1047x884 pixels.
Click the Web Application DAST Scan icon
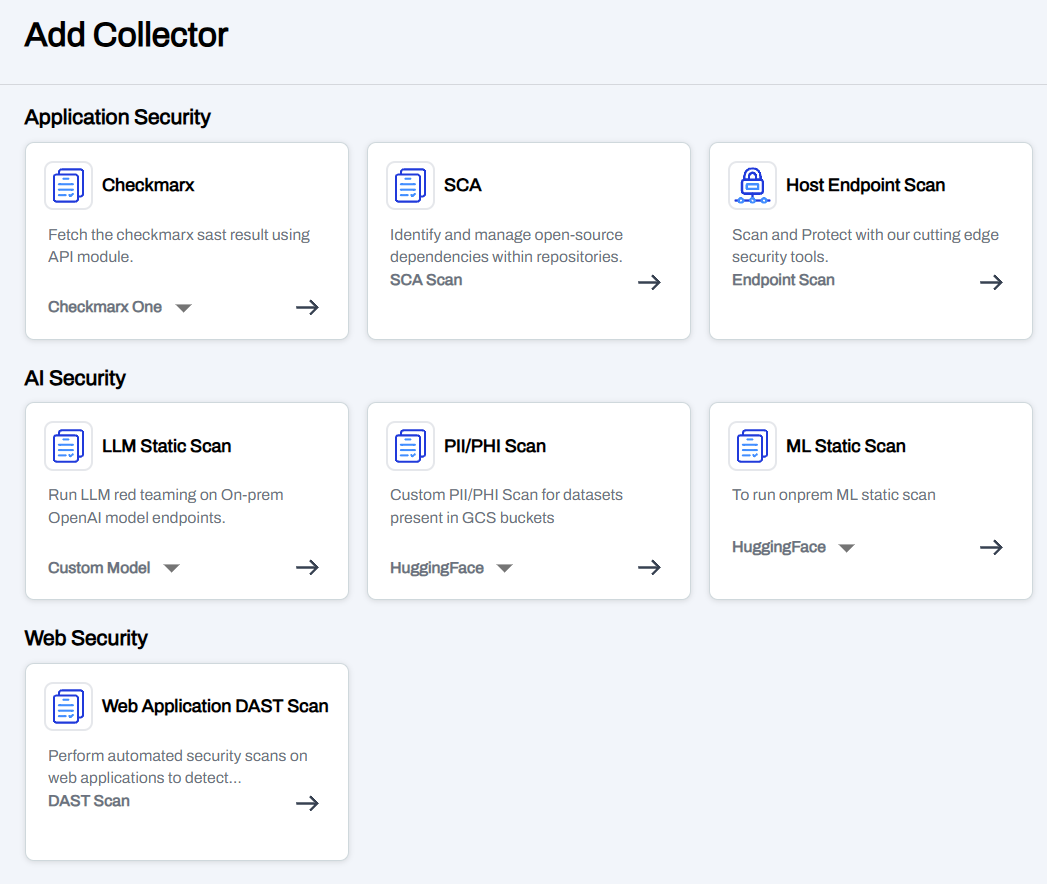click(68, 707)
